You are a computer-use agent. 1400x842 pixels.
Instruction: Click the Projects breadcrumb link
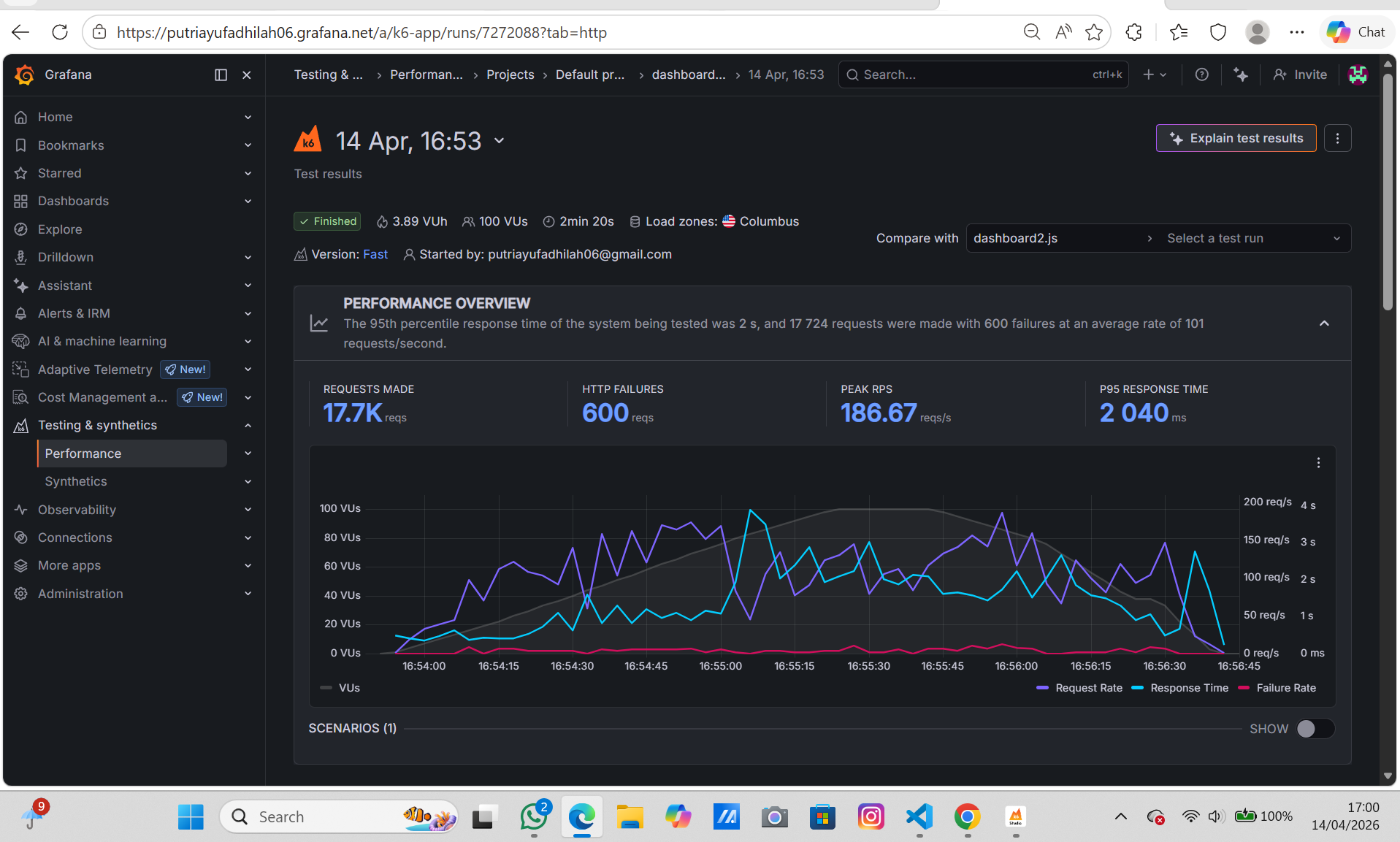(x=510, y=74)
